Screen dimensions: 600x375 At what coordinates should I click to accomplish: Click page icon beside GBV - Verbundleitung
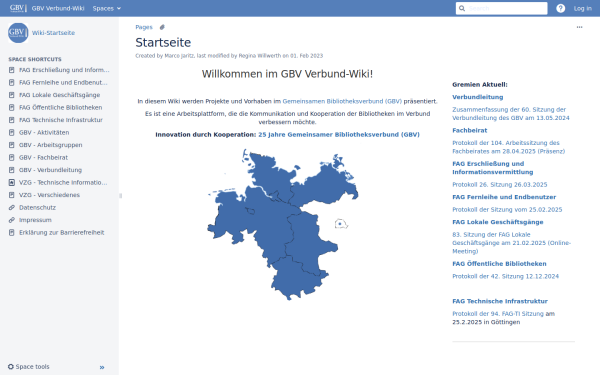click(11, 170)
